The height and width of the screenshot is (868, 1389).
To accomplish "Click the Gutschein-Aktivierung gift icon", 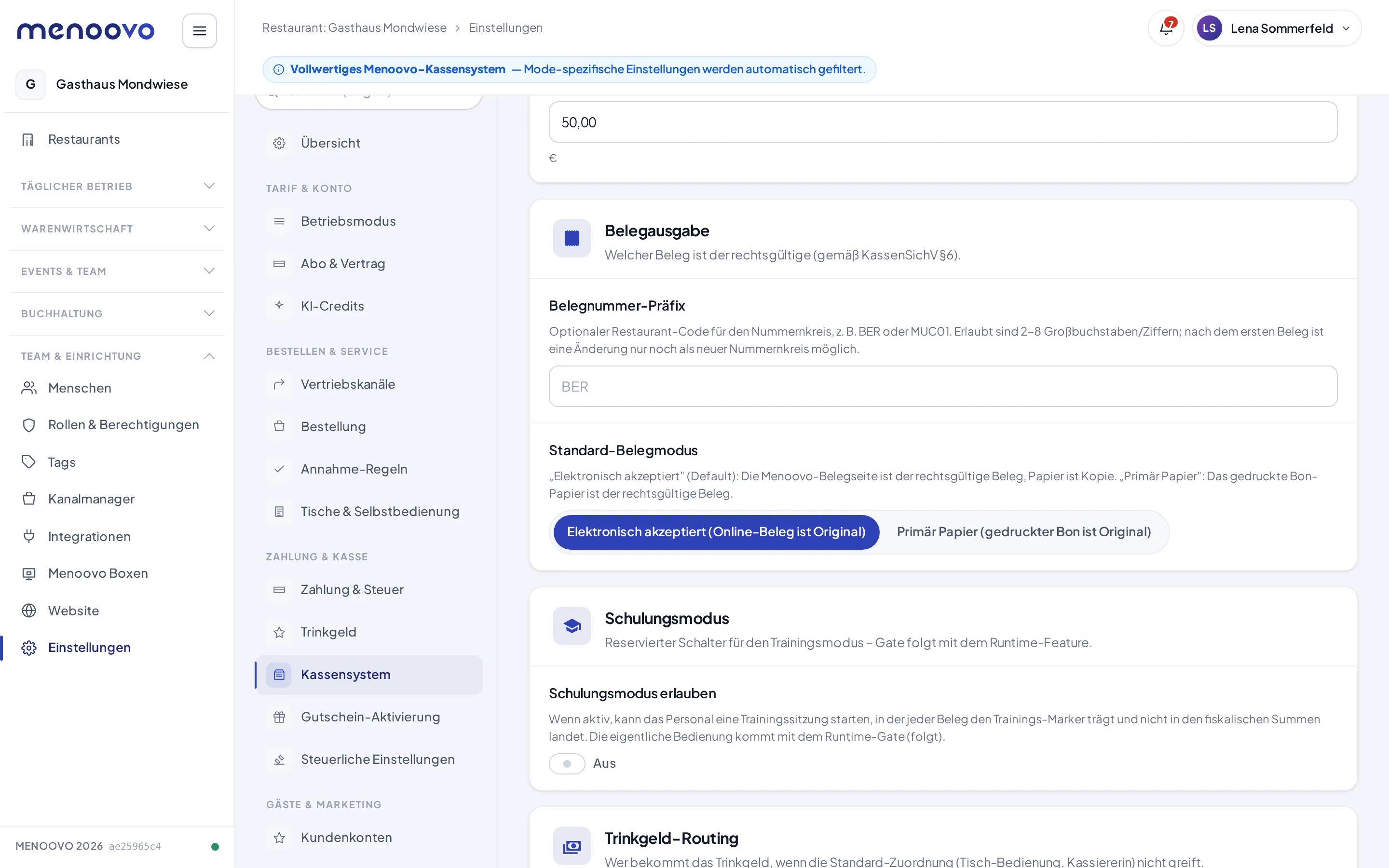I will click(279, 717).
